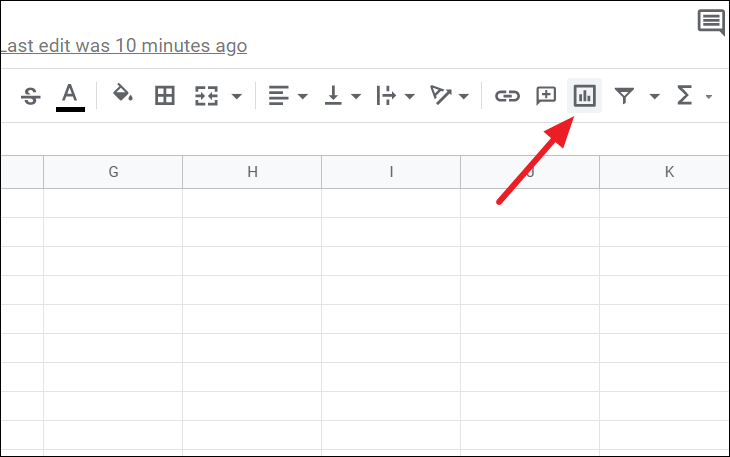
Task: Expand the horizontal align dropdown arrow
Action: 303,96
